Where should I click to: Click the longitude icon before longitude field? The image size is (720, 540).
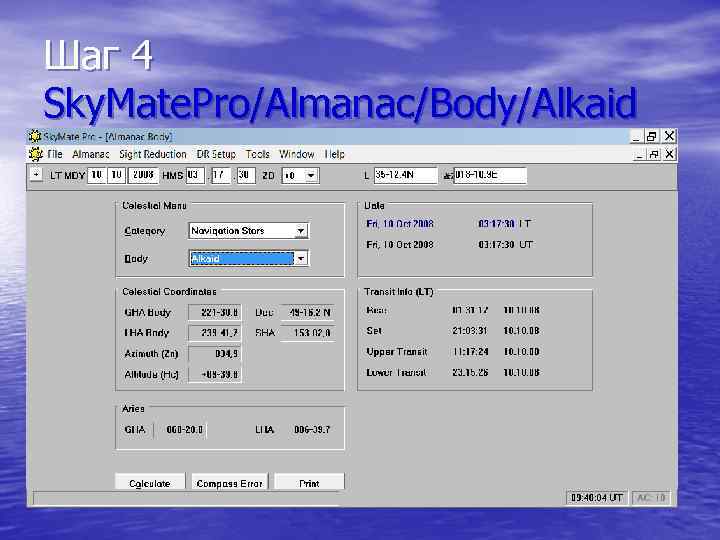pyautogui.click(x=448, y=175)
